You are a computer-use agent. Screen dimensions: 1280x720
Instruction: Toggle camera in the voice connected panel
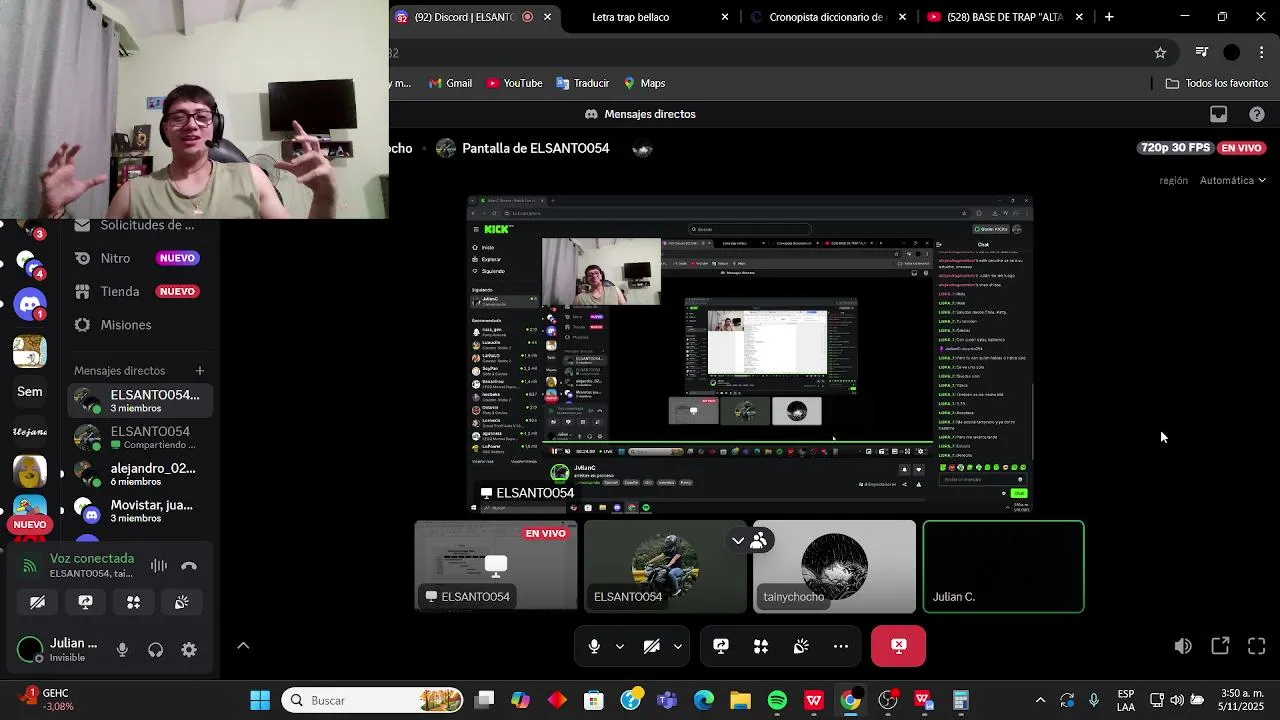[38, 602]
